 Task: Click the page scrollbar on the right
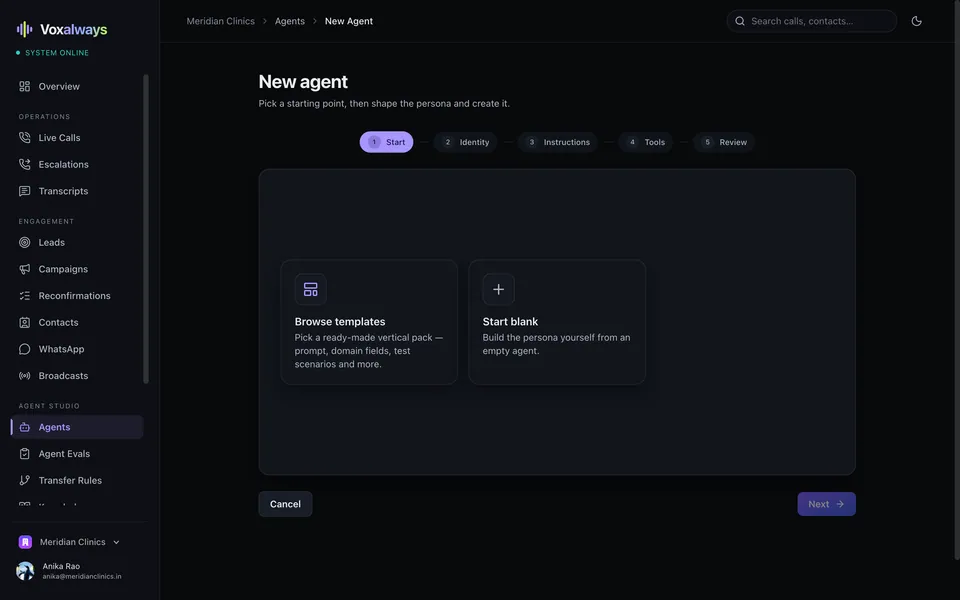[x=957, y=280]
